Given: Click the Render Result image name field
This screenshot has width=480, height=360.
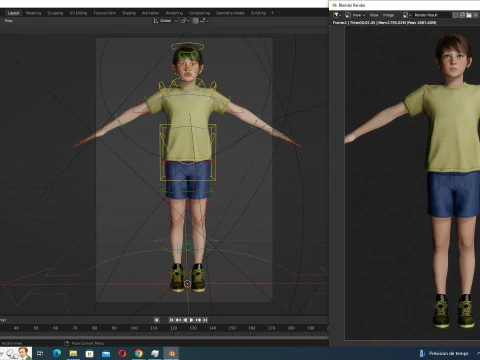Looking at the screenshot, I should (x=432, y=15).
